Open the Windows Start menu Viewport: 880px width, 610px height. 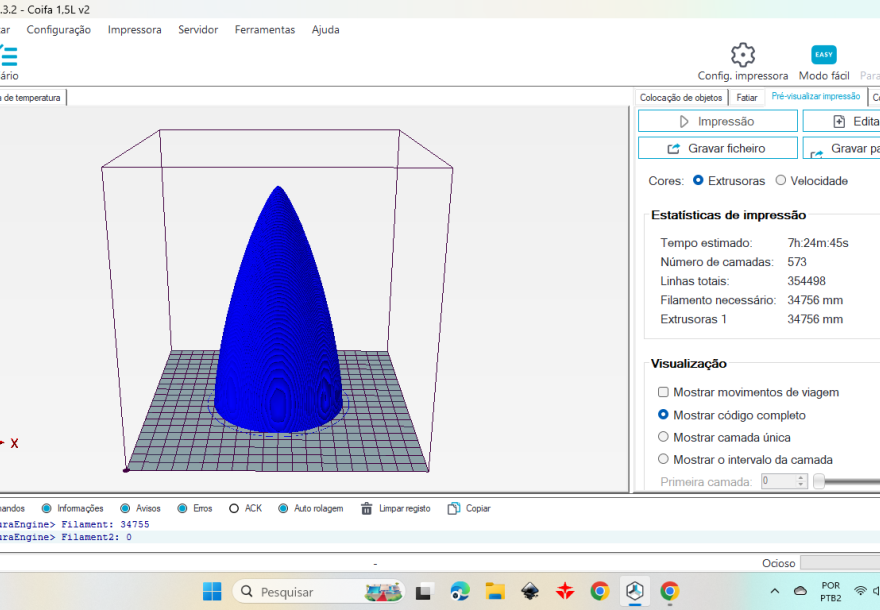click(212, 591)
